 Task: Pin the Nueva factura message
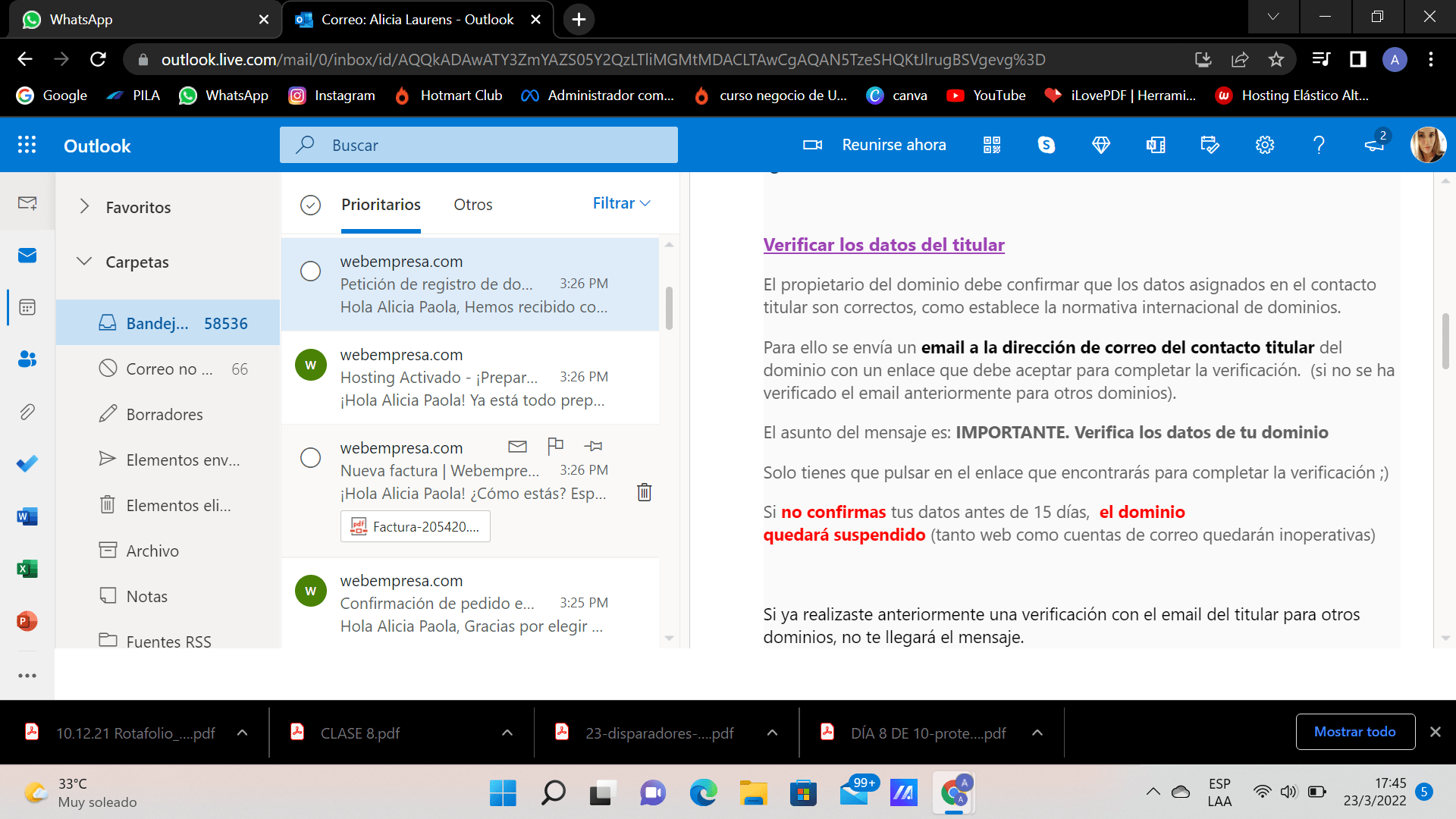pyautogui.click(x=593, y=446)
